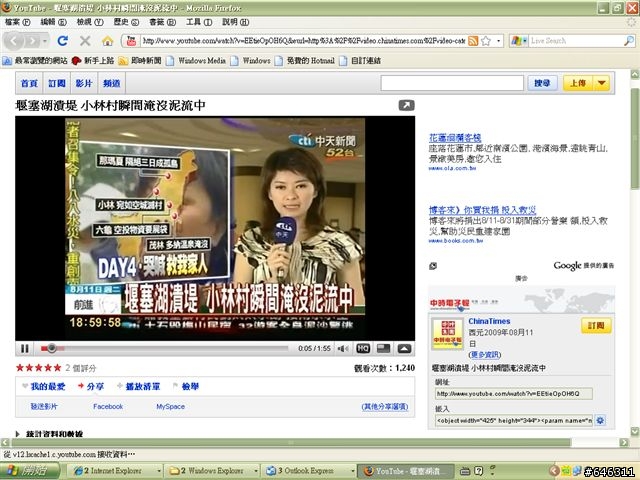Open the 即時新聞 feed bookmark
This screenshot has height=480, width=640.
pos(140,60)
